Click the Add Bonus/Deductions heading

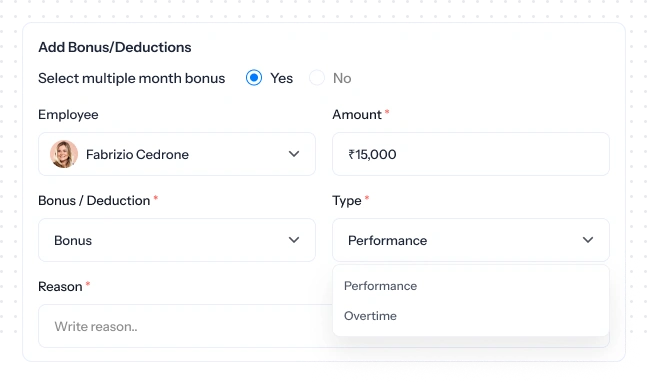pyautogui.click(x=115, y=47)
